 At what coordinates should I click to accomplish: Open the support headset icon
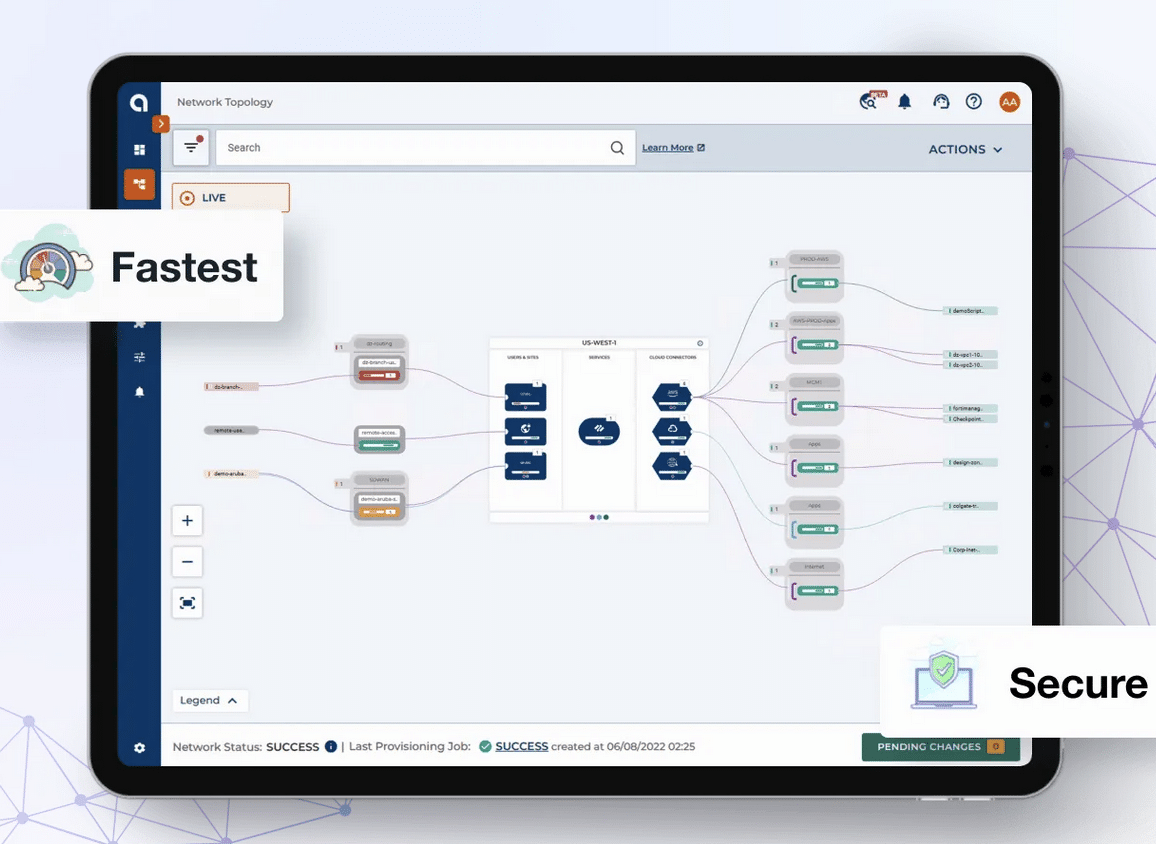[x=940, y=101]
